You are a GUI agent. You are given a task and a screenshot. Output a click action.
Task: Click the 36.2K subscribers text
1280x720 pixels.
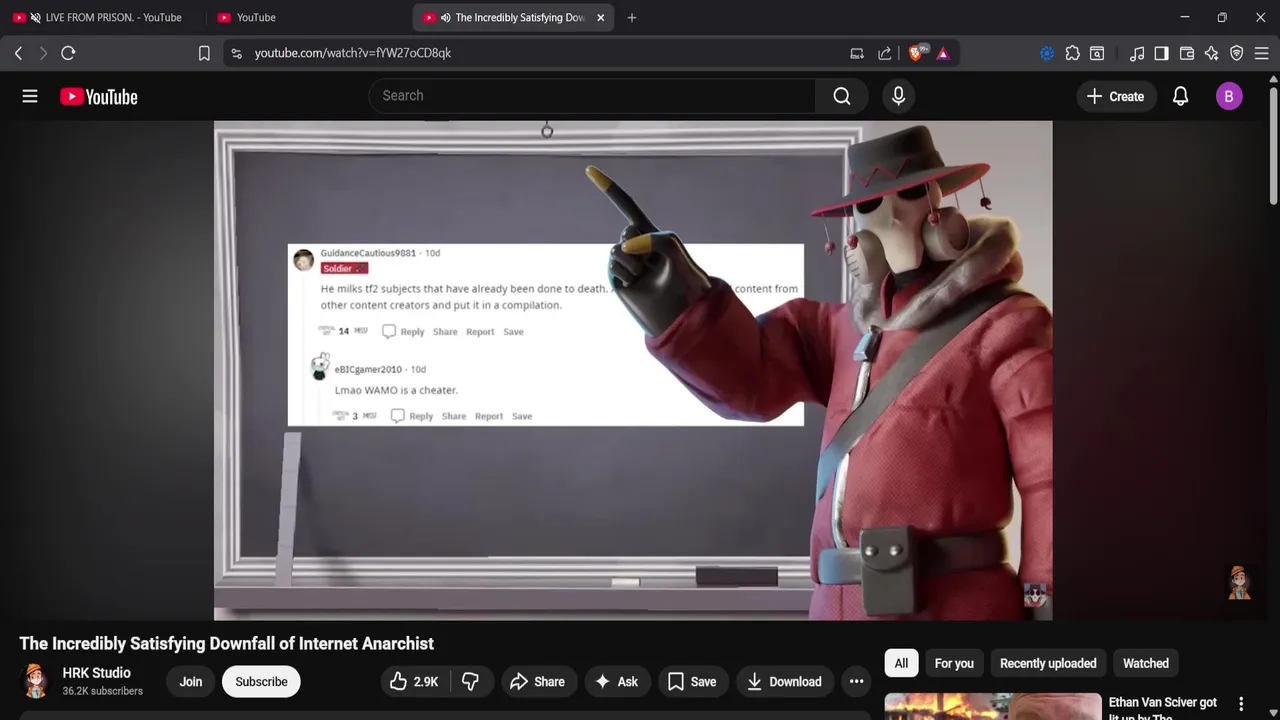tap(102, 691)
